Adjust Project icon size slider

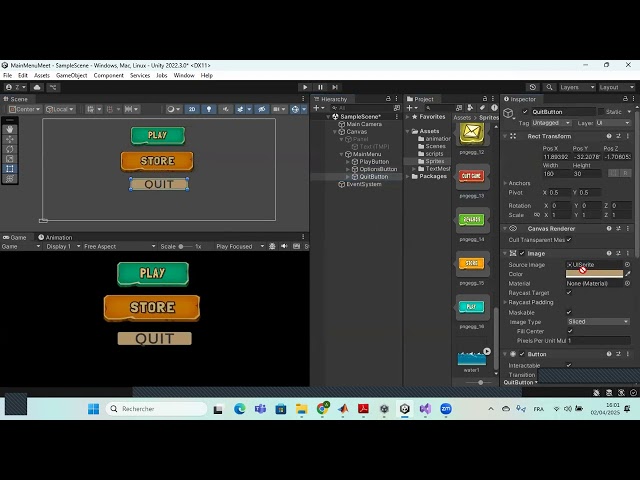478,382
